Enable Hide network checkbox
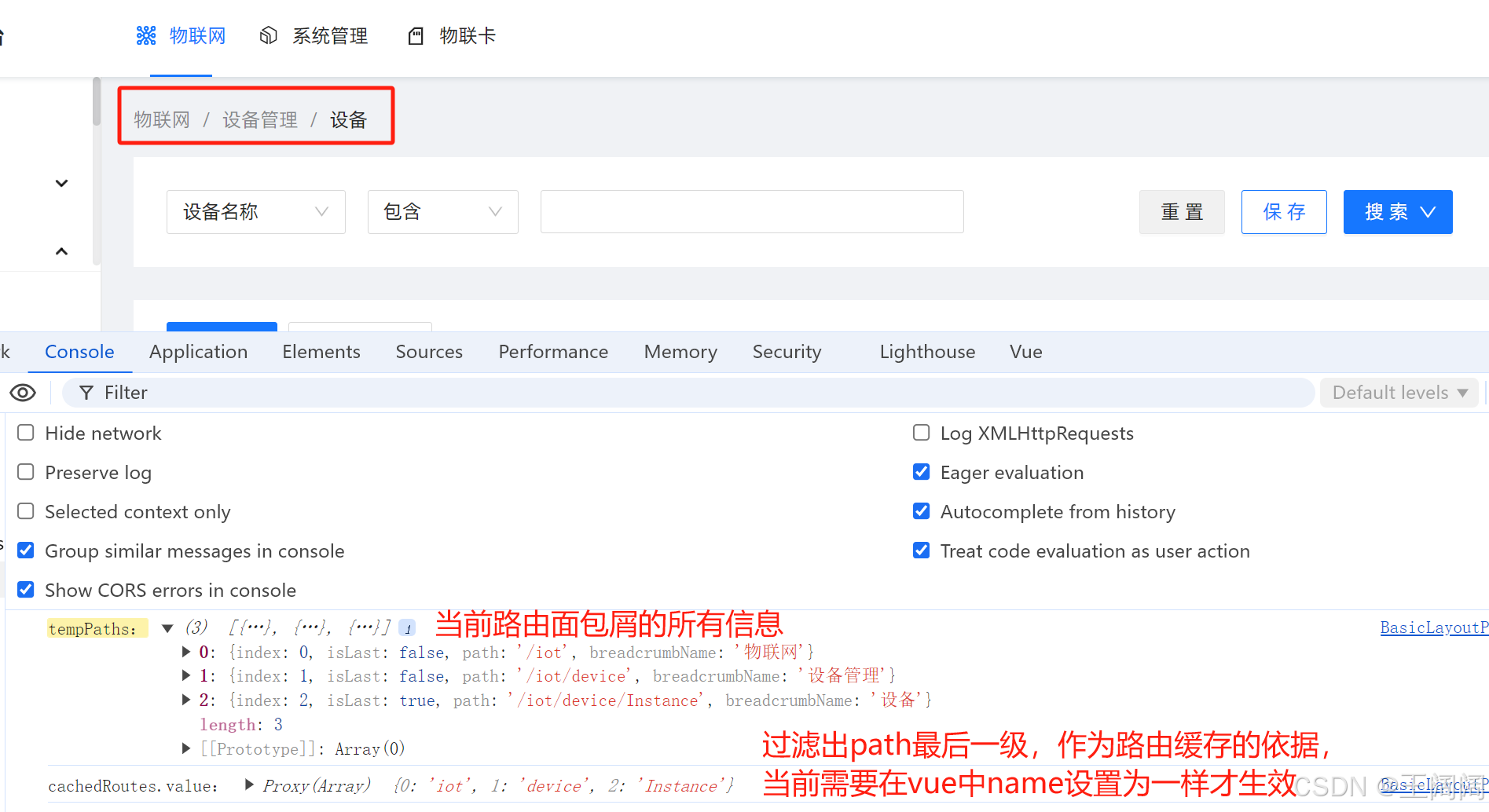The height and width of the screenshot is (812, 1489). pos(26,433)
